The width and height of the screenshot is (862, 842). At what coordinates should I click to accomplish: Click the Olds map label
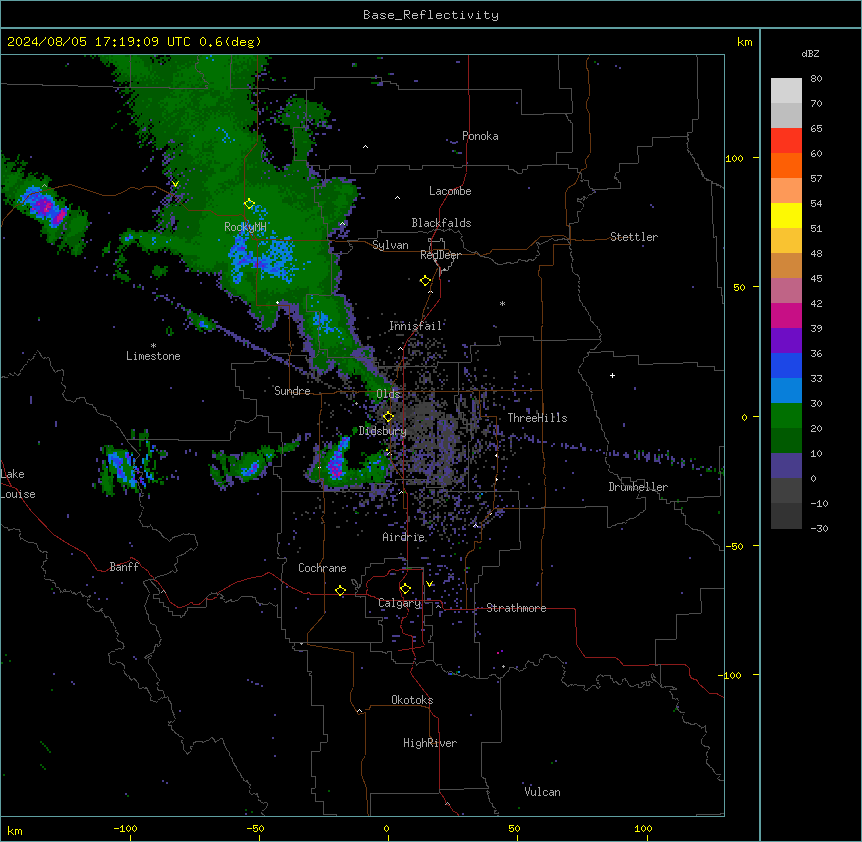point(388,394)
